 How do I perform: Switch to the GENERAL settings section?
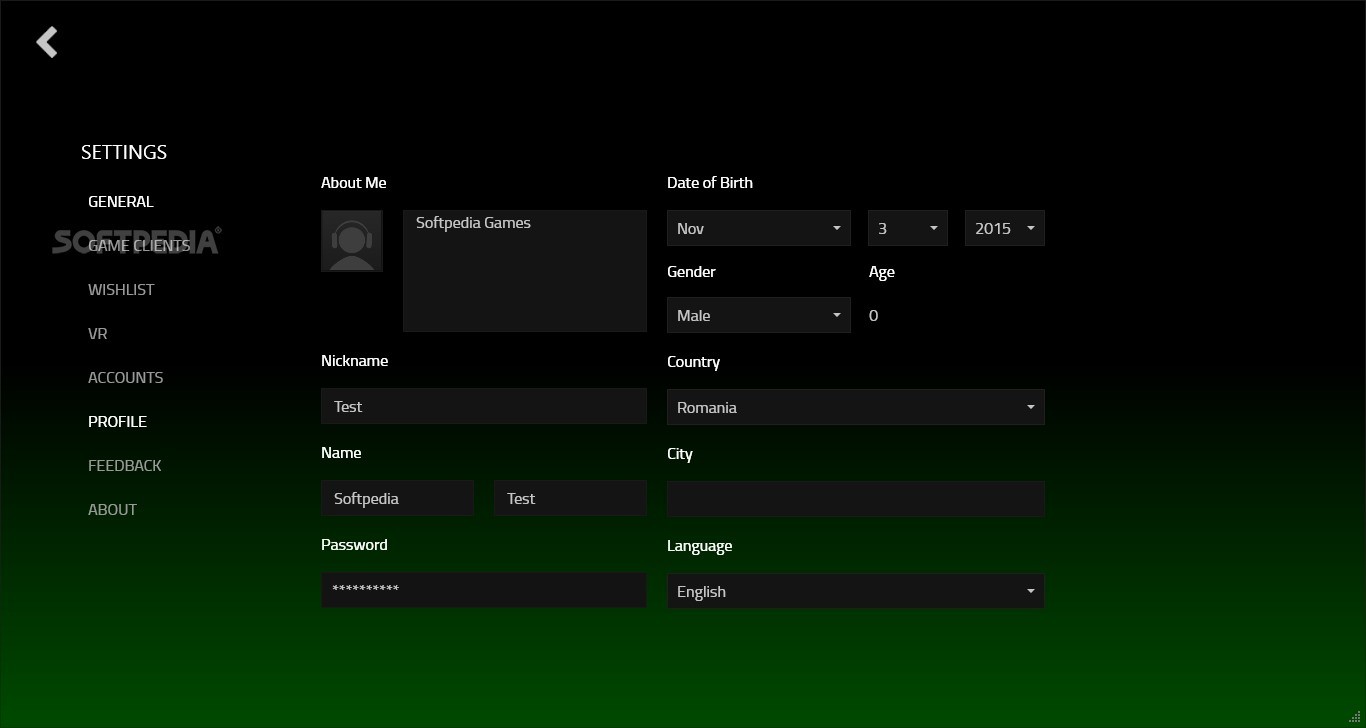(120, 201)
